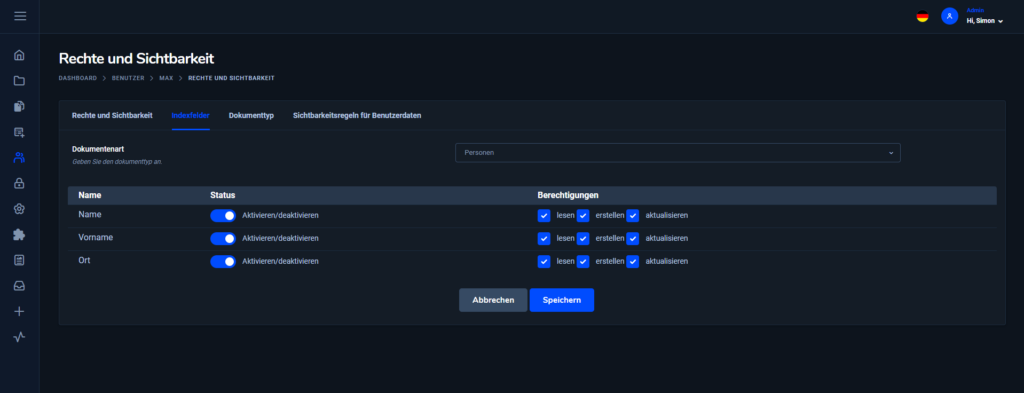
Task: Switch to the Dokumenttyp tab
Action: coord(251,116)
